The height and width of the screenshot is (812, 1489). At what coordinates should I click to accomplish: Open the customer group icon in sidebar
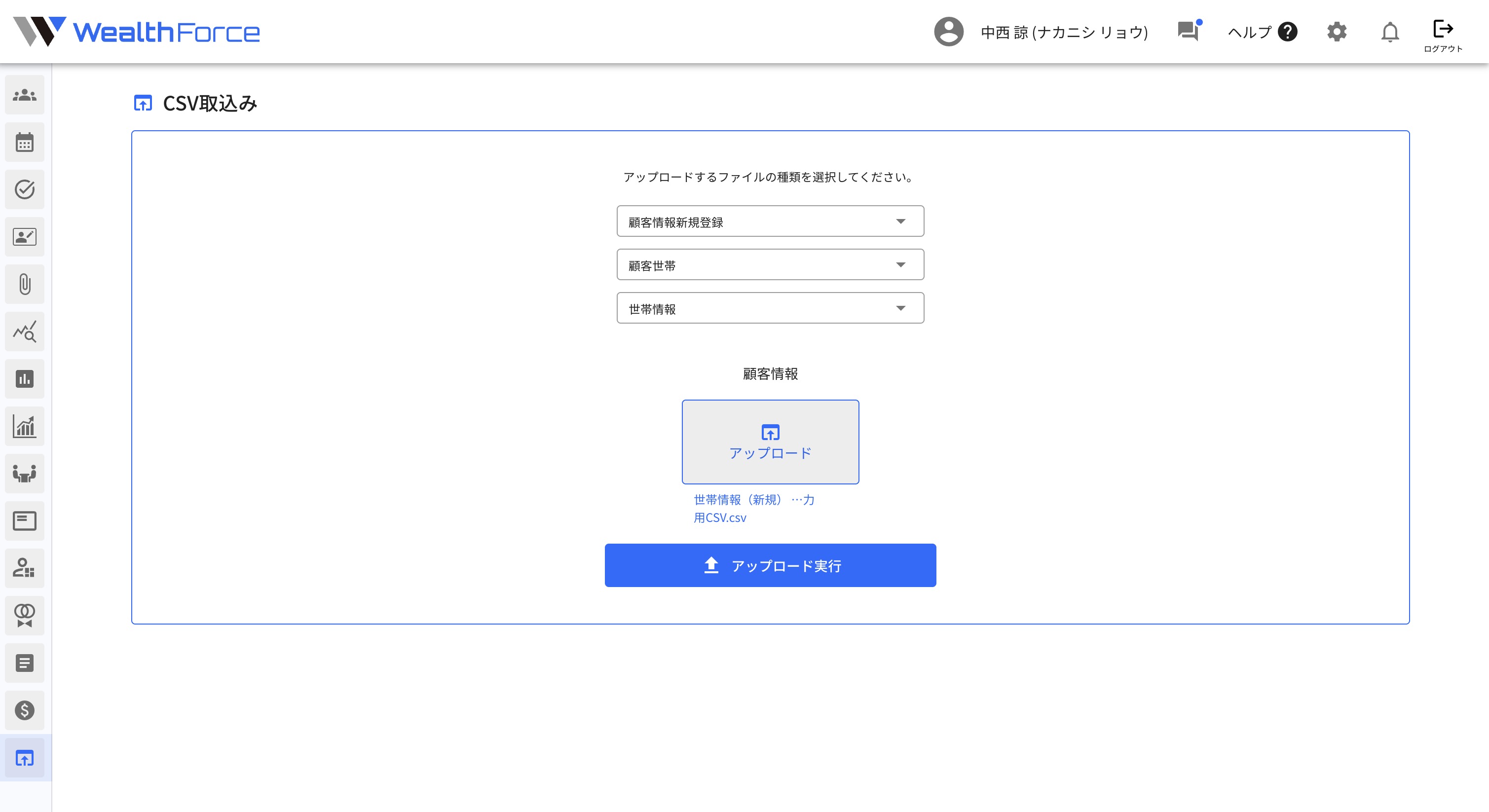pos(25,95)
